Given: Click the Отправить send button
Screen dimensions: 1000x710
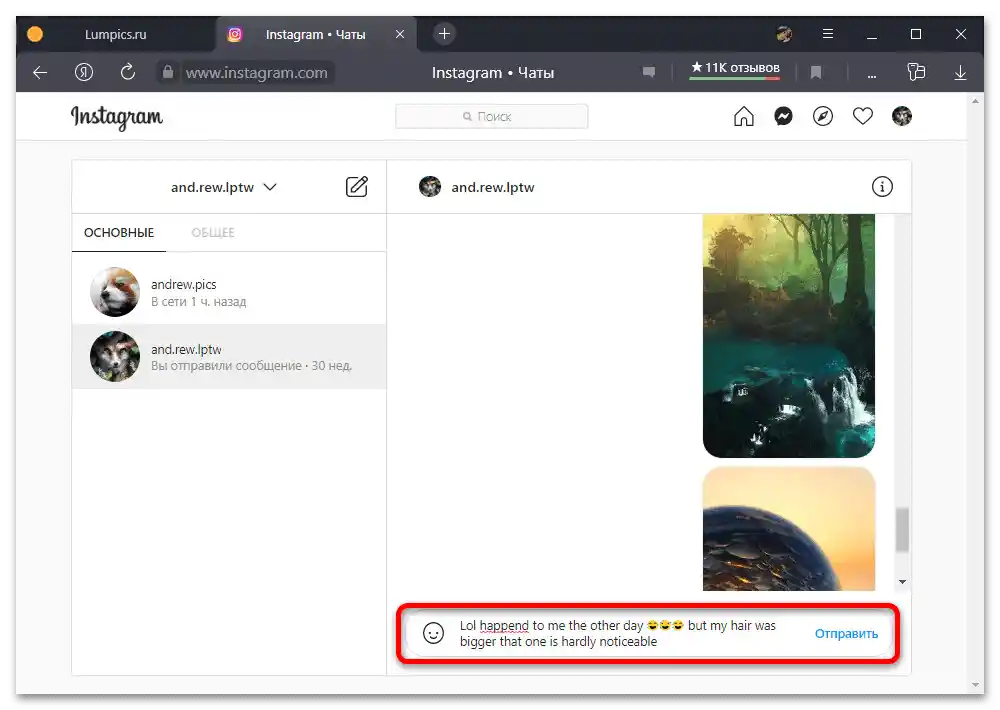Looking at the screenshot, I should pyautogui.click(x=846, y=633).
